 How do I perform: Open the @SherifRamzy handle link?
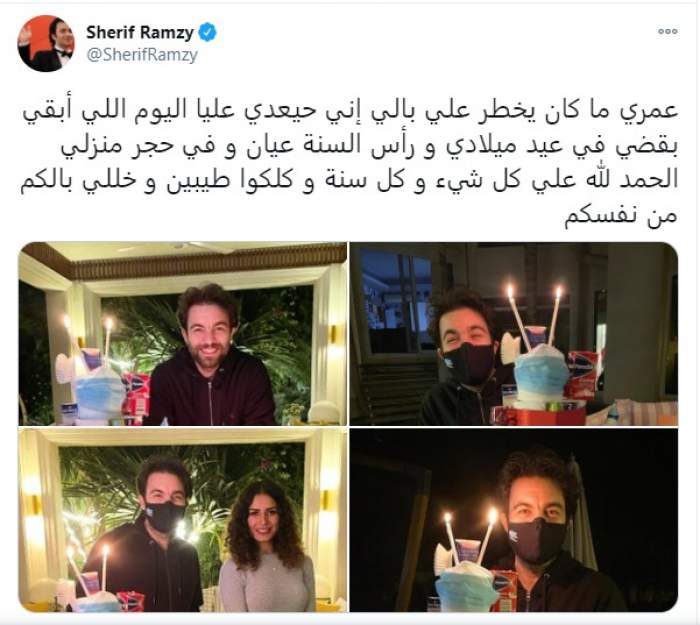tap(142, 55)
